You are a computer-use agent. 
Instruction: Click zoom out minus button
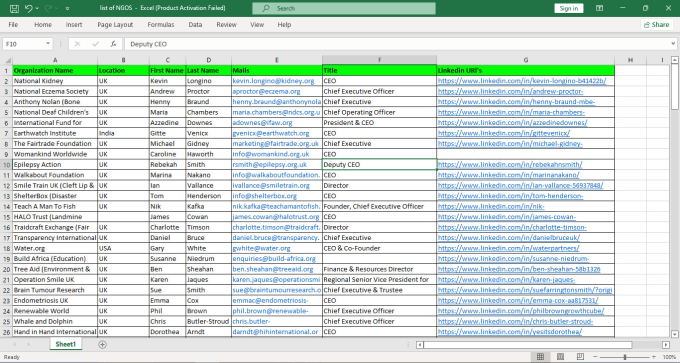(x=595, y=356)
